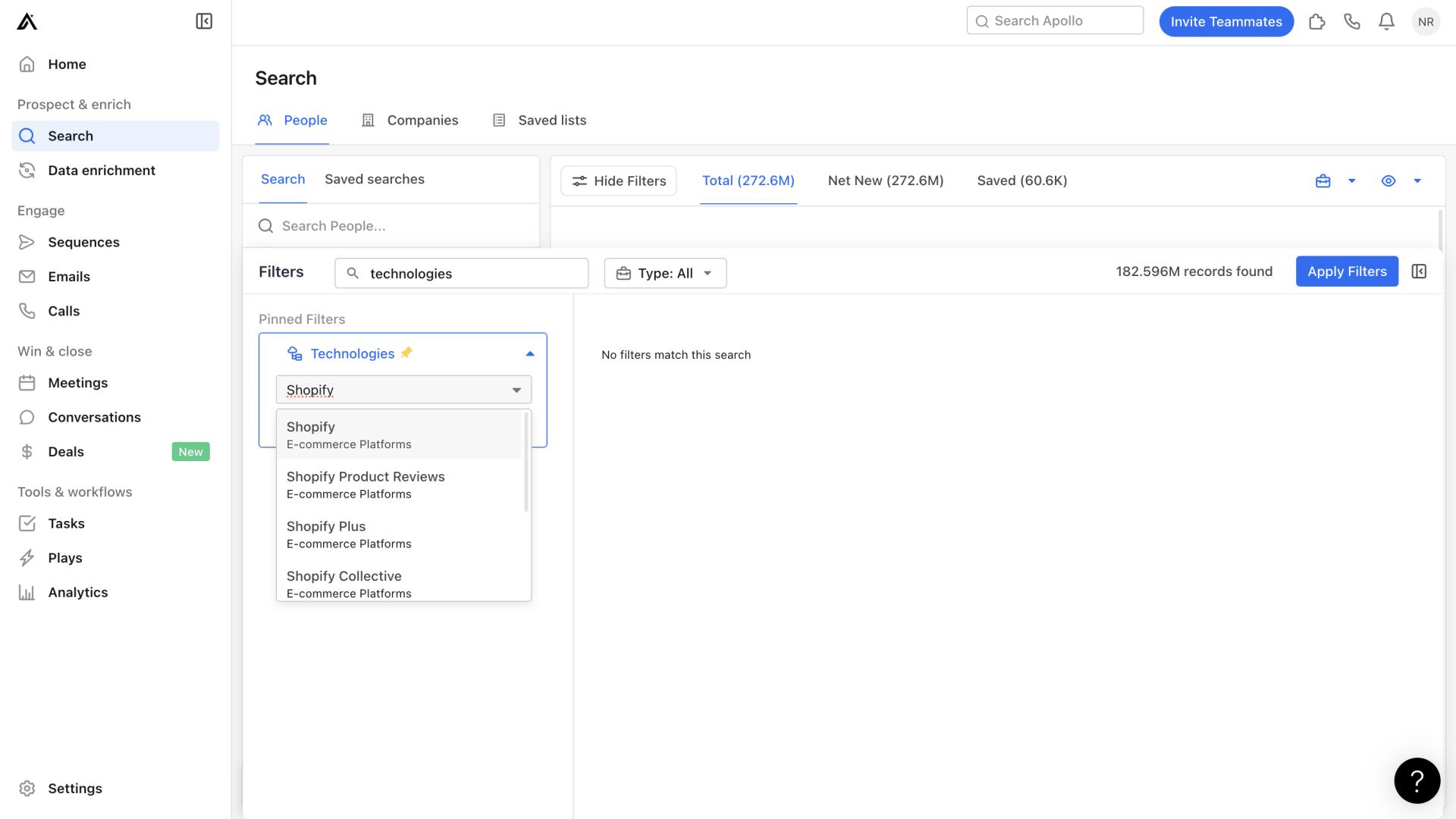Click the Companies building icon

click(369, 121)
